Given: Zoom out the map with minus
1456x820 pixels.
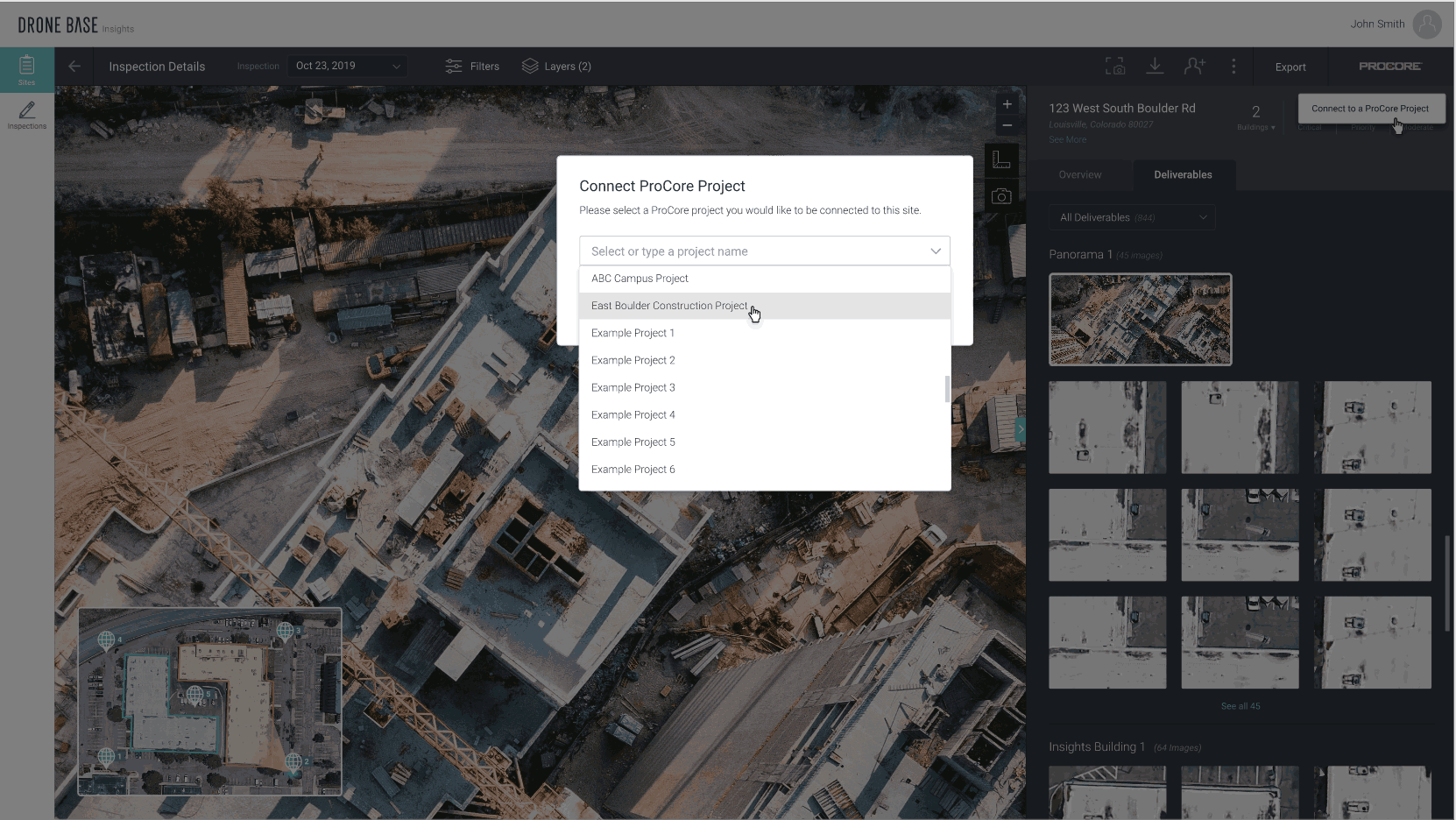Looking at the screenshot, I should [x=1007, y=126].
